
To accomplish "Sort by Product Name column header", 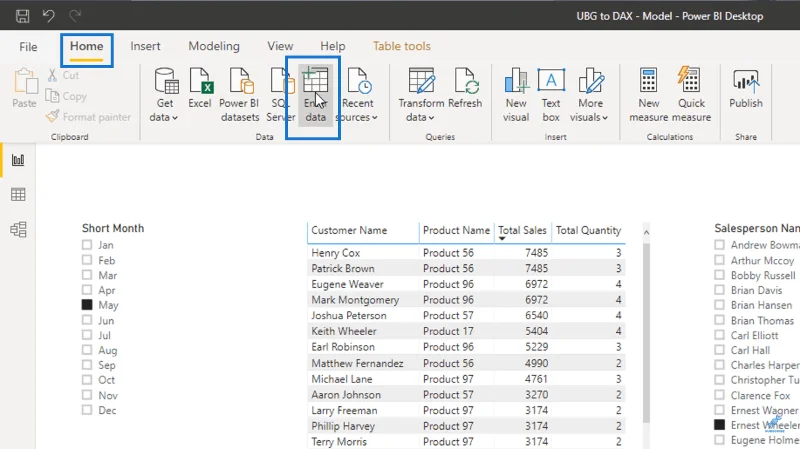I will pos(456,231).
